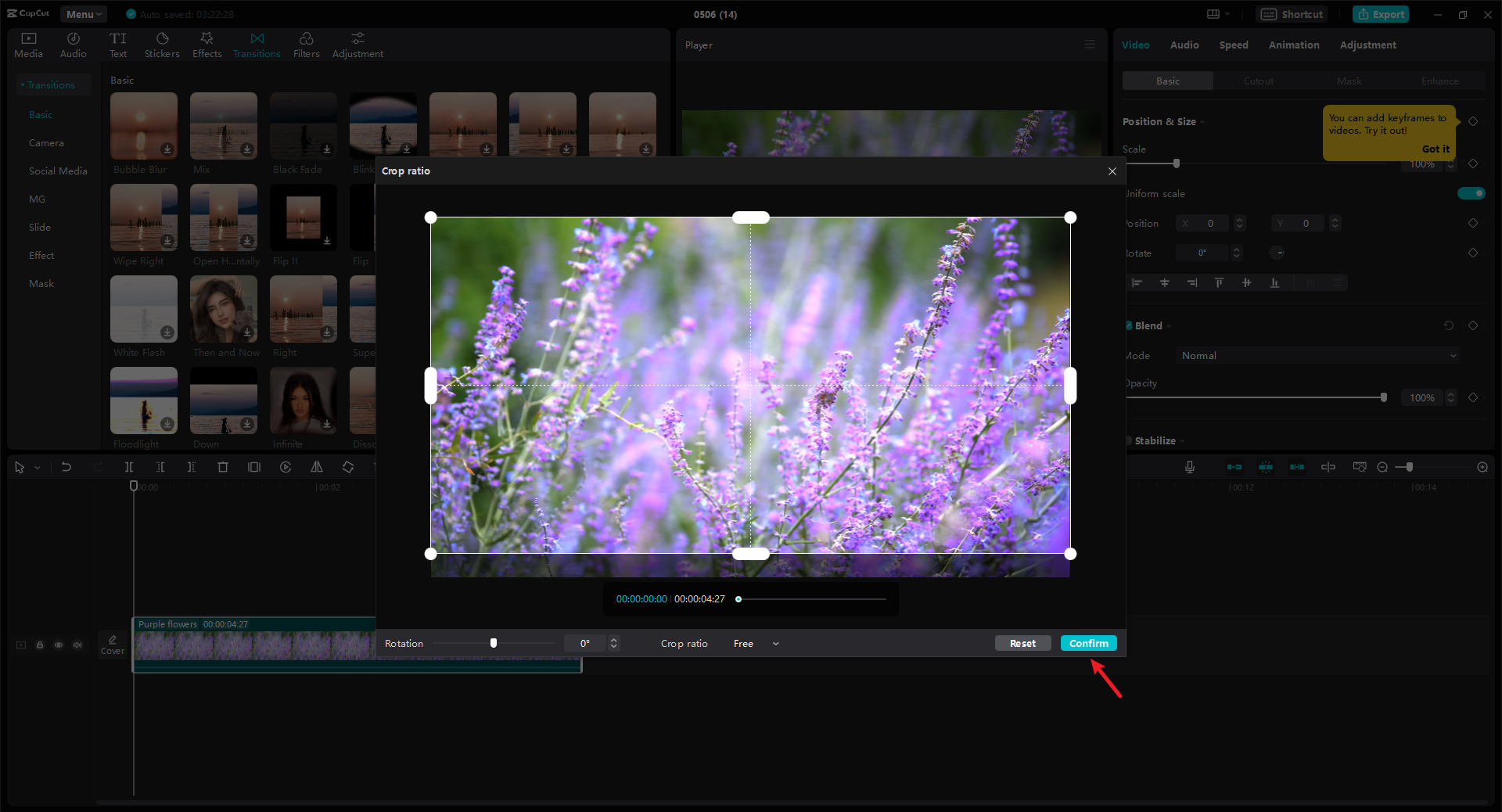Click the Undo icon above the timeline
1502x812 pixels.
66,467
